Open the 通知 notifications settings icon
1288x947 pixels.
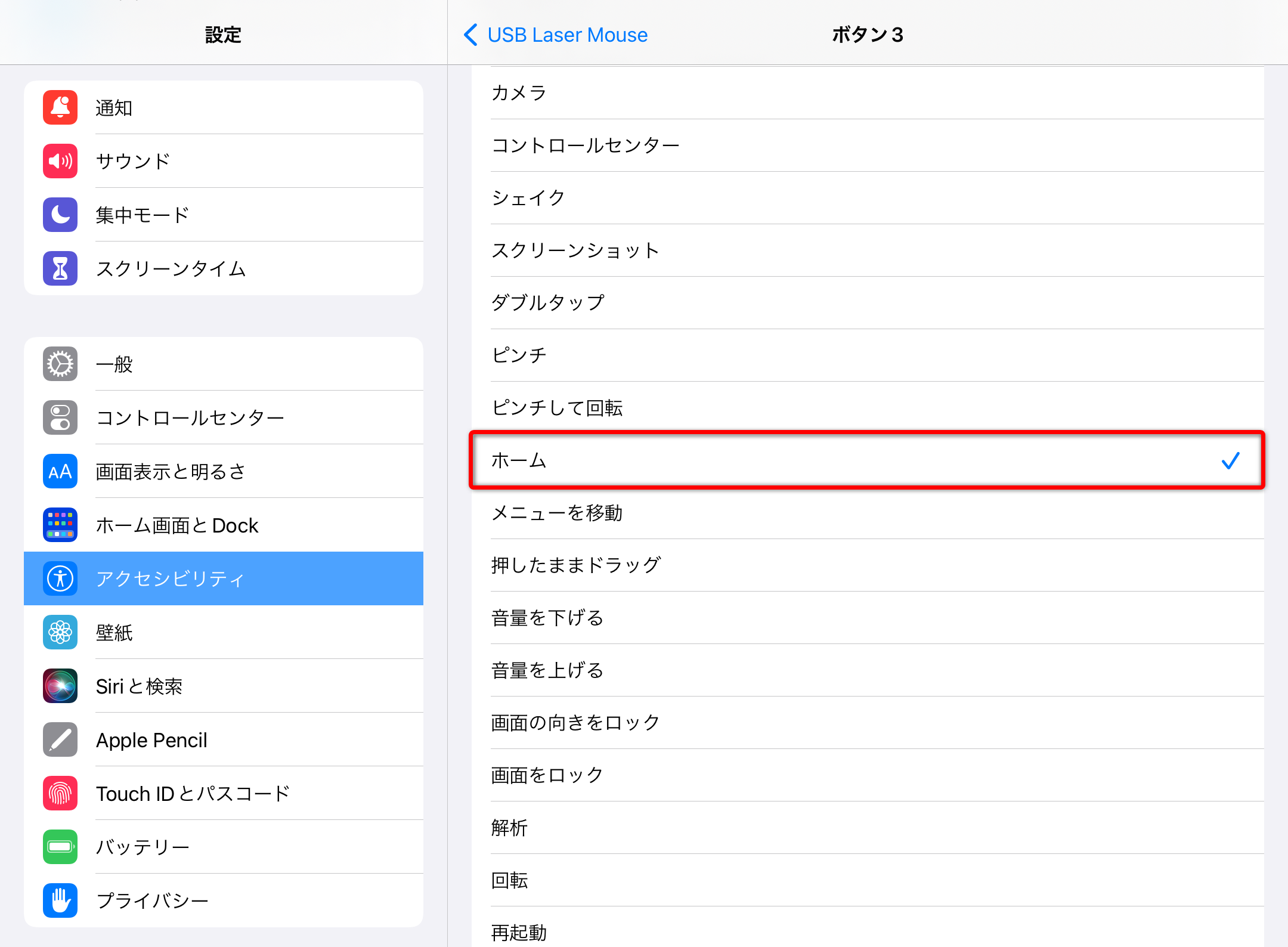click(59, 107)
